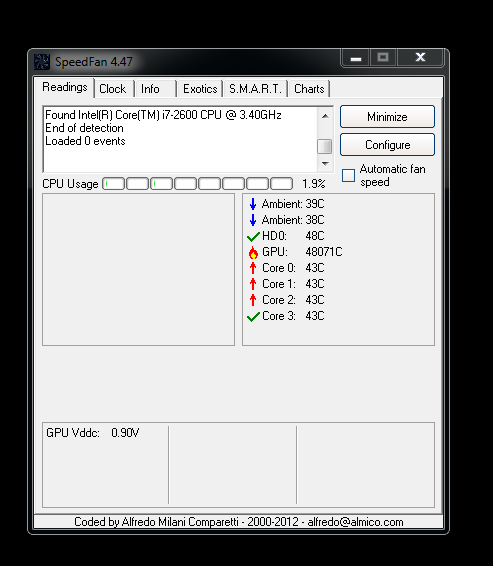The image size is (493, 566).
Task: Click the red up arrow beside Core 0
Action: coord(253,268)
